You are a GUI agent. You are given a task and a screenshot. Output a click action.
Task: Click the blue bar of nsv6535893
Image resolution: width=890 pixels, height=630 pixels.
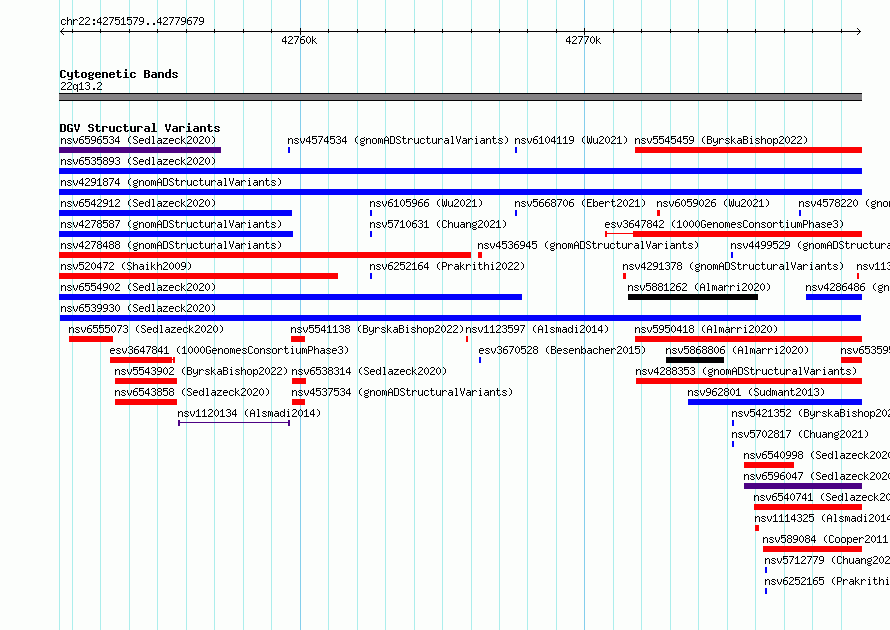[x=460, y=171]
